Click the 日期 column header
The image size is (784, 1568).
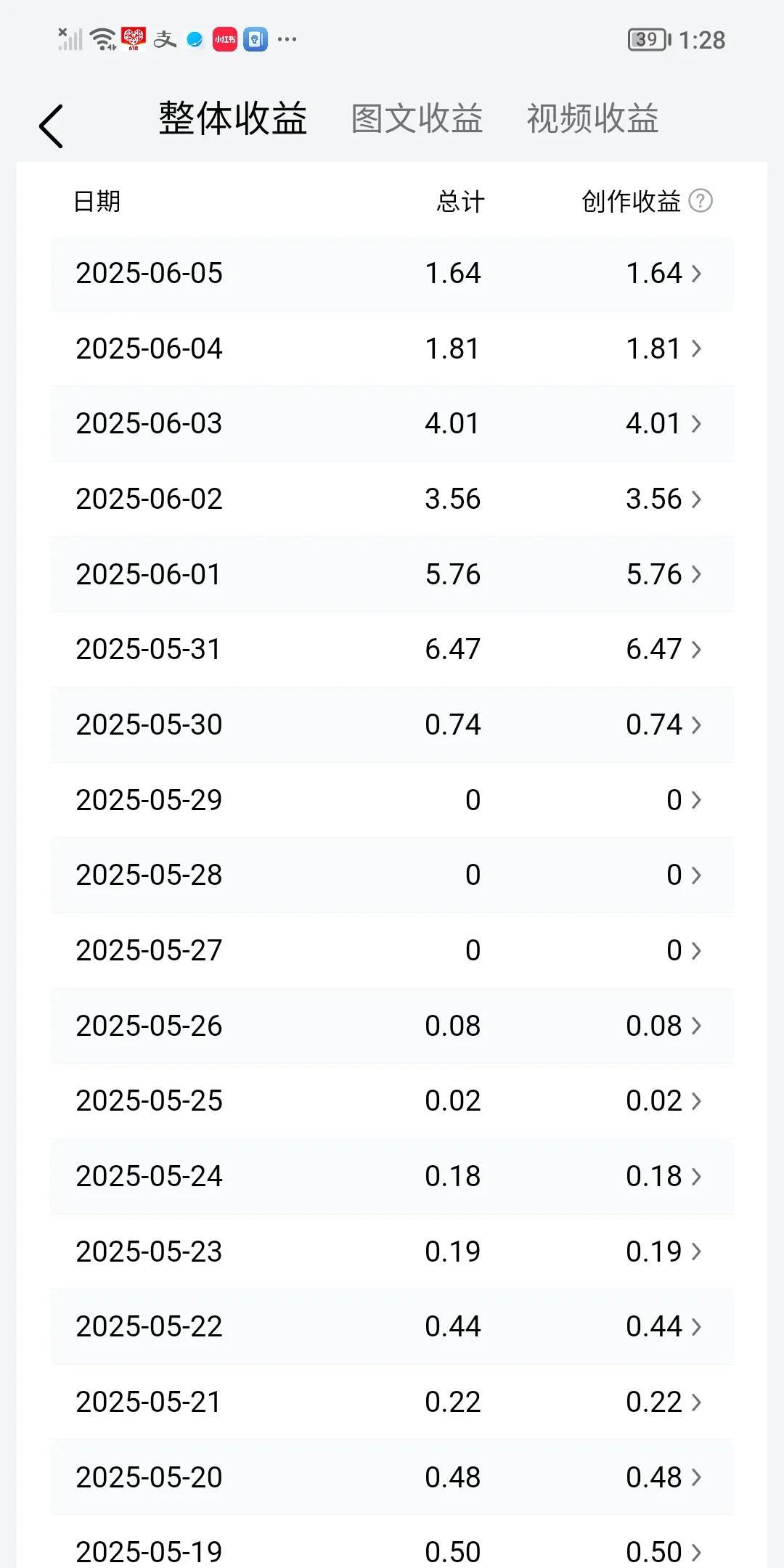click(97, 201)
